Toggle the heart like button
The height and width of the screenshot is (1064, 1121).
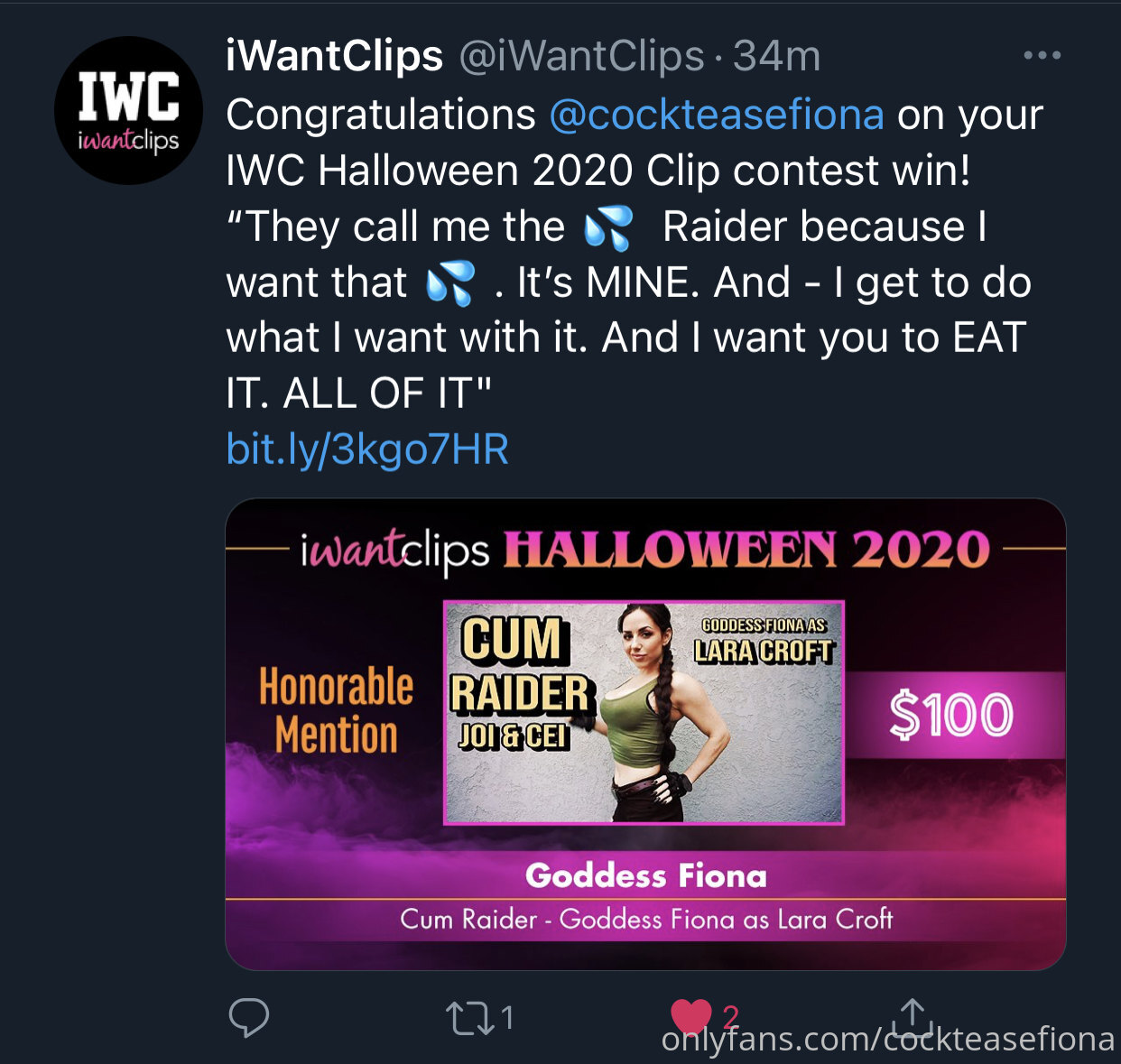pos(691,1018)
